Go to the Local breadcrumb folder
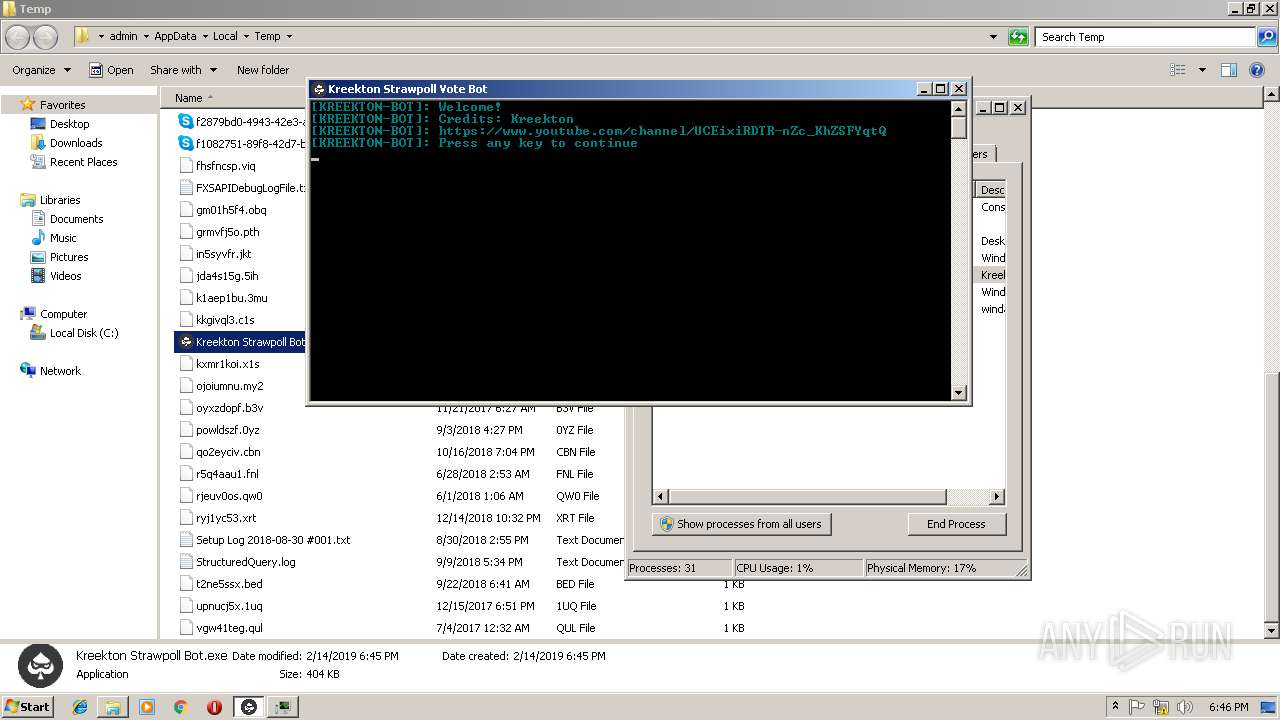The width and height of the screenshot is (1280, 720). [225, 37]
